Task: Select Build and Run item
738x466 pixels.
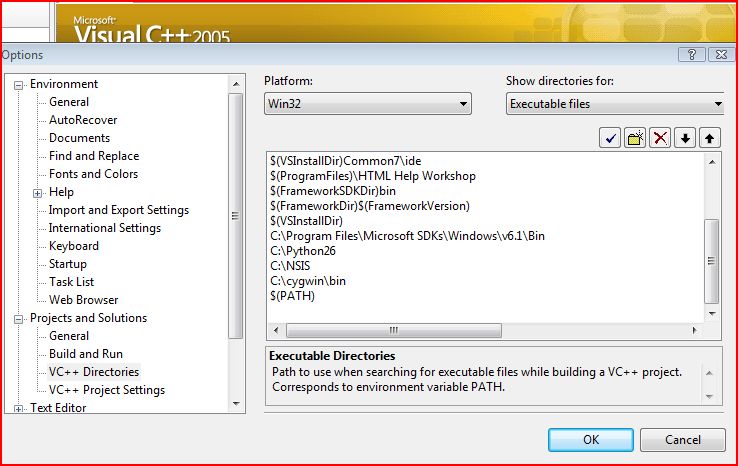Action: tap(86, 354)
